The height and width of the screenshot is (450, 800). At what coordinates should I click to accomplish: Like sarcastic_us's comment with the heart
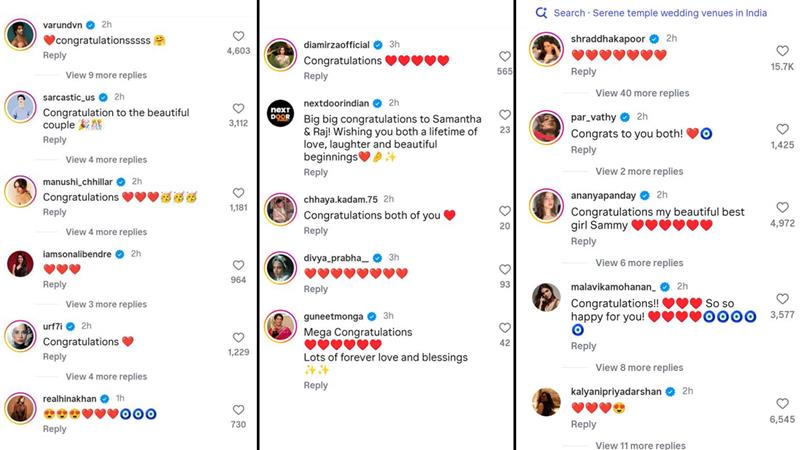237,108
